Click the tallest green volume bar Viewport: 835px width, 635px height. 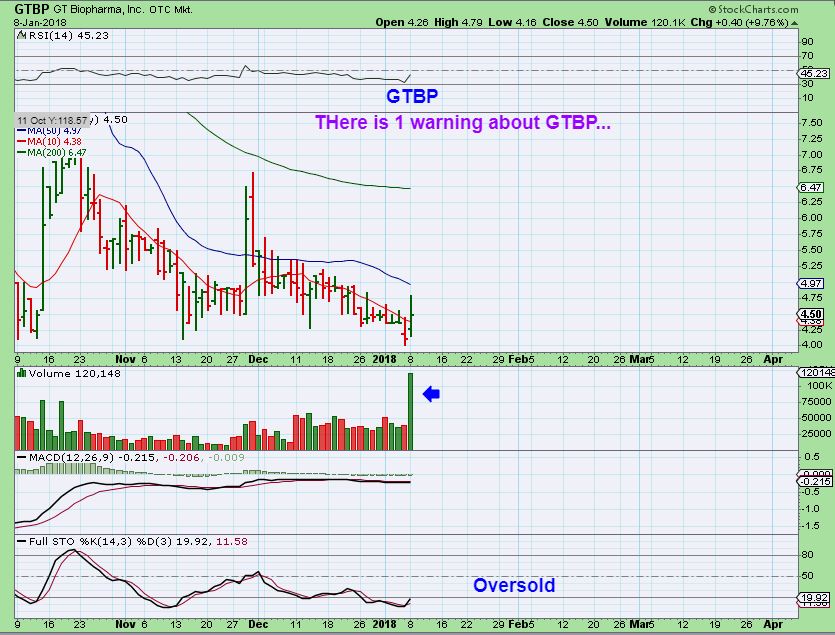pyautogui.click(x=410, y=411)
